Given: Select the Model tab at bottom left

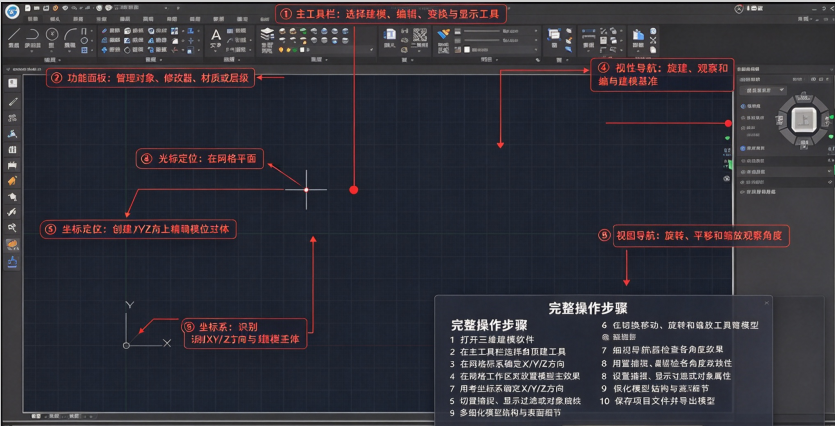Looking at the screenshot, I should pyautogui.click(x=36, y=415).
